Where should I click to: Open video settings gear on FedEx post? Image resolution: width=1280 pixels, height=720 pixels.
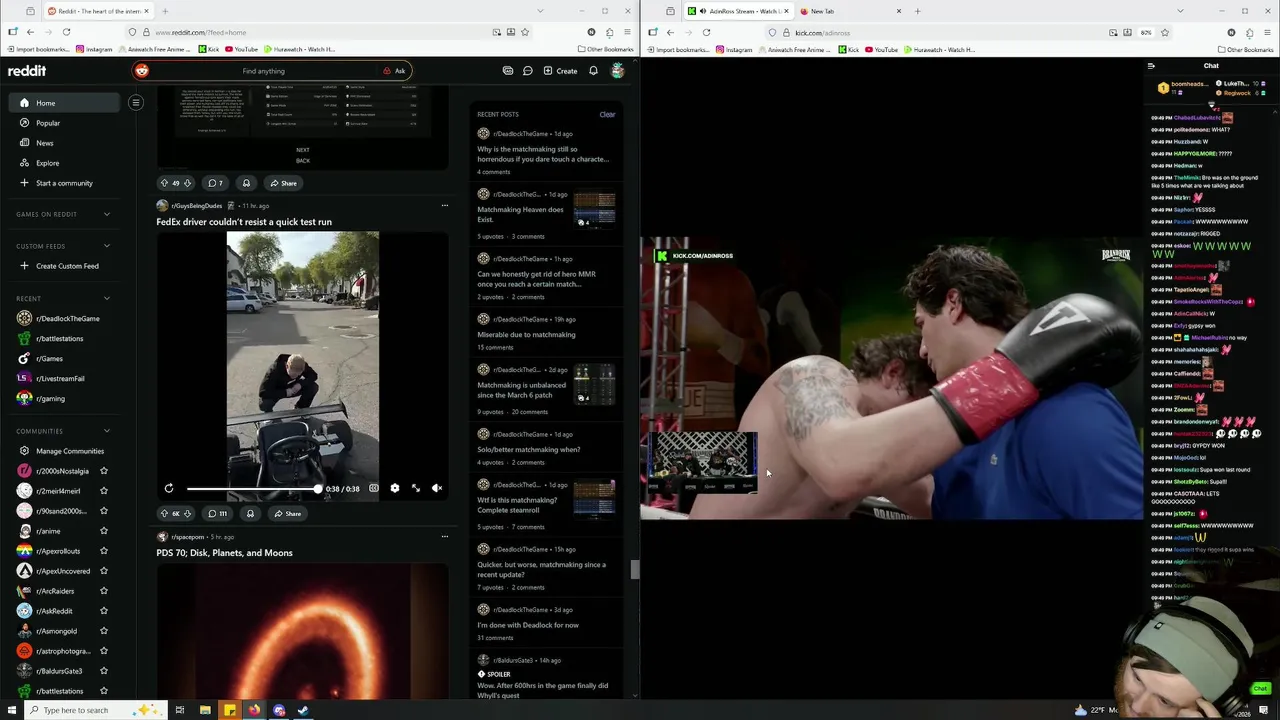click(x=395, y=488)
